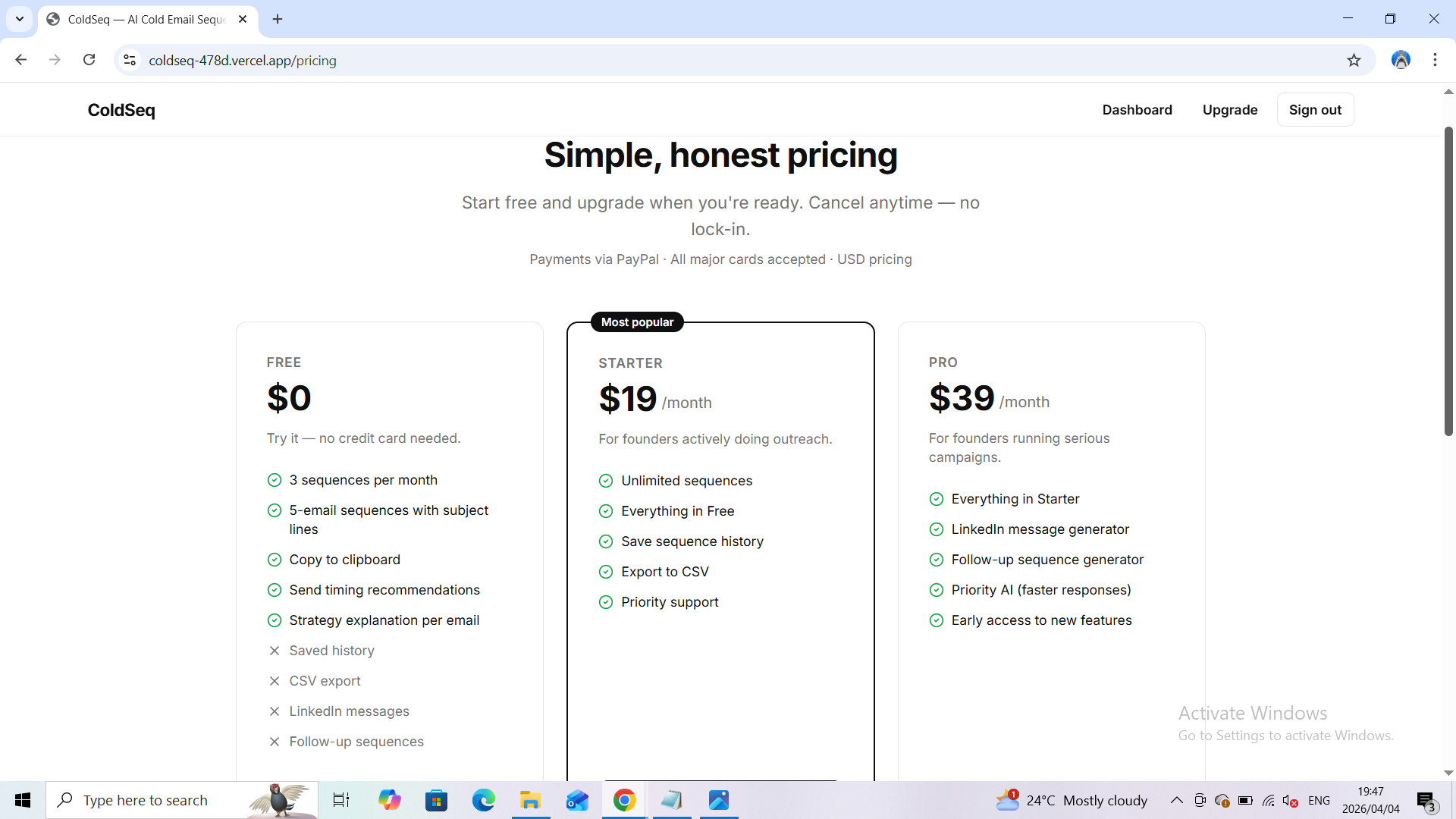Click the scroll down arrow of the page
The width and height of the screenshot is (1456, 819).
click(1448, 773)
